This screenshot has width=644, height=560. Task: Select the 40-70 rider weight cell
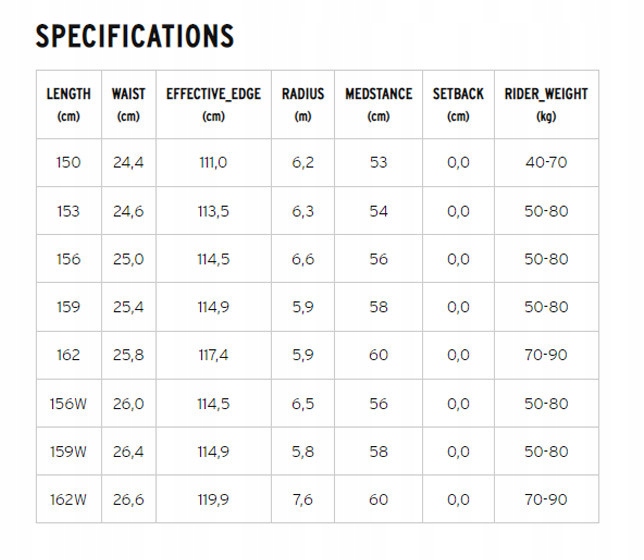(x=545, y=162)
